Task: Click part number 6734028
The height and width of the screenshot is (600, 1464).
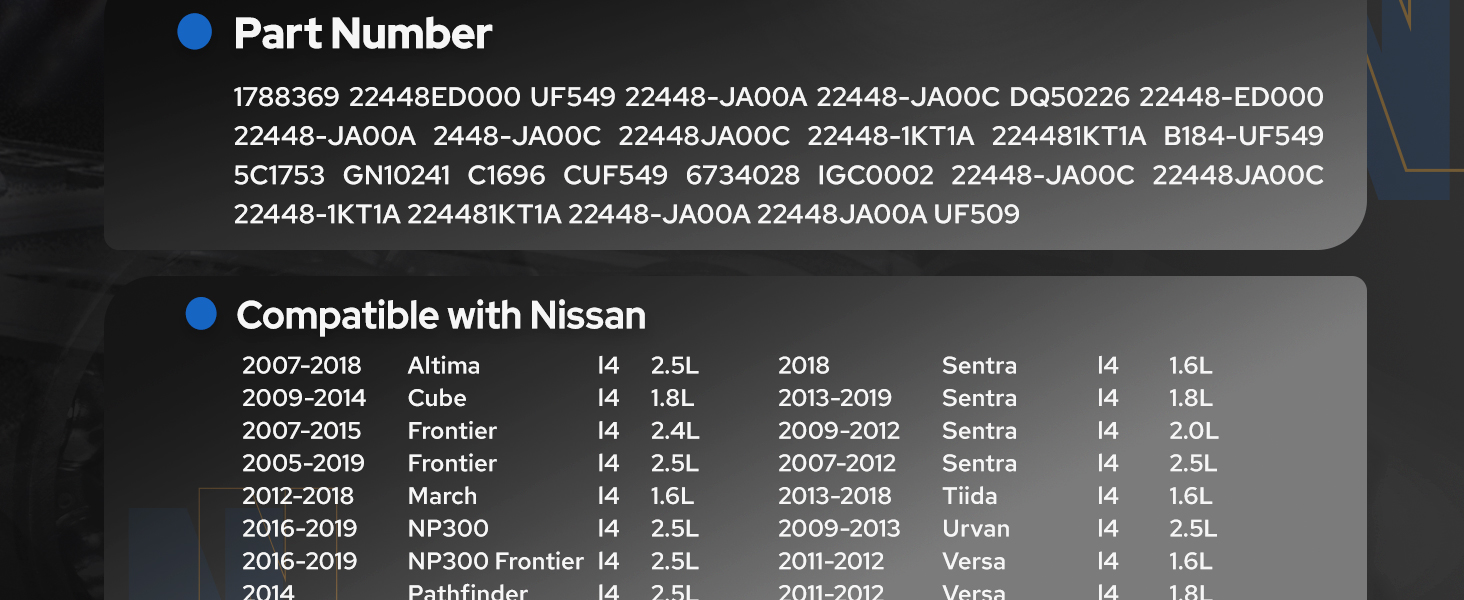Action: [743, 176]
